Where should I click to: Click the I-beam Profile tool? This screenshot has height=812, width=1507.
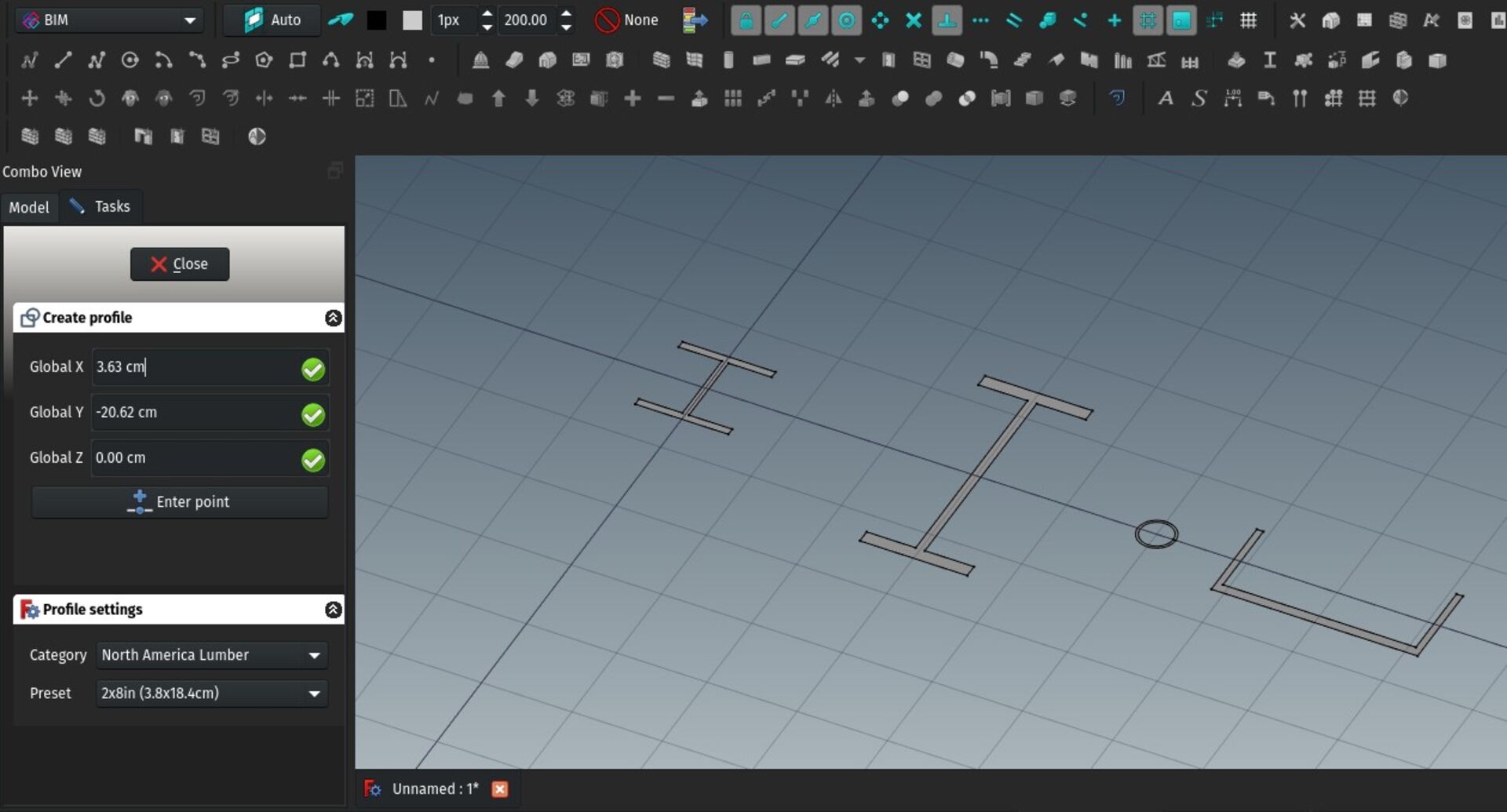point(1270,60)
